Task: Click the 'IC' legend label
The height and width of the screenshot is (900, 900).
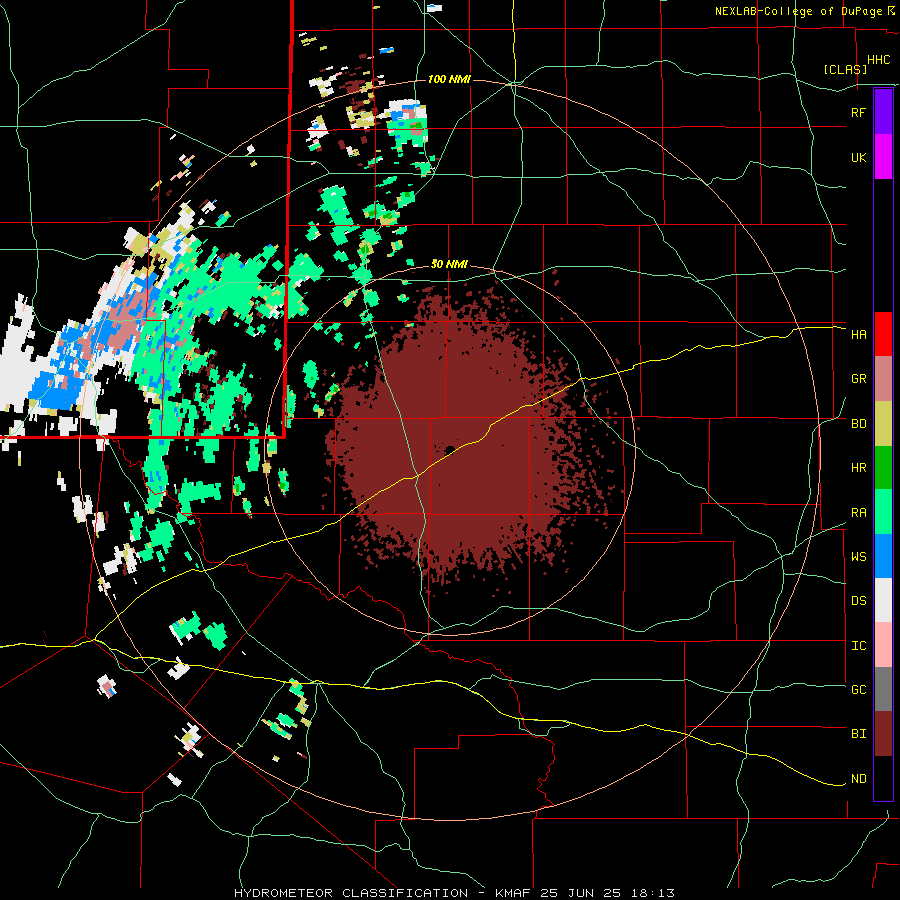Action: pyautogui.click(x=858, y=646)
